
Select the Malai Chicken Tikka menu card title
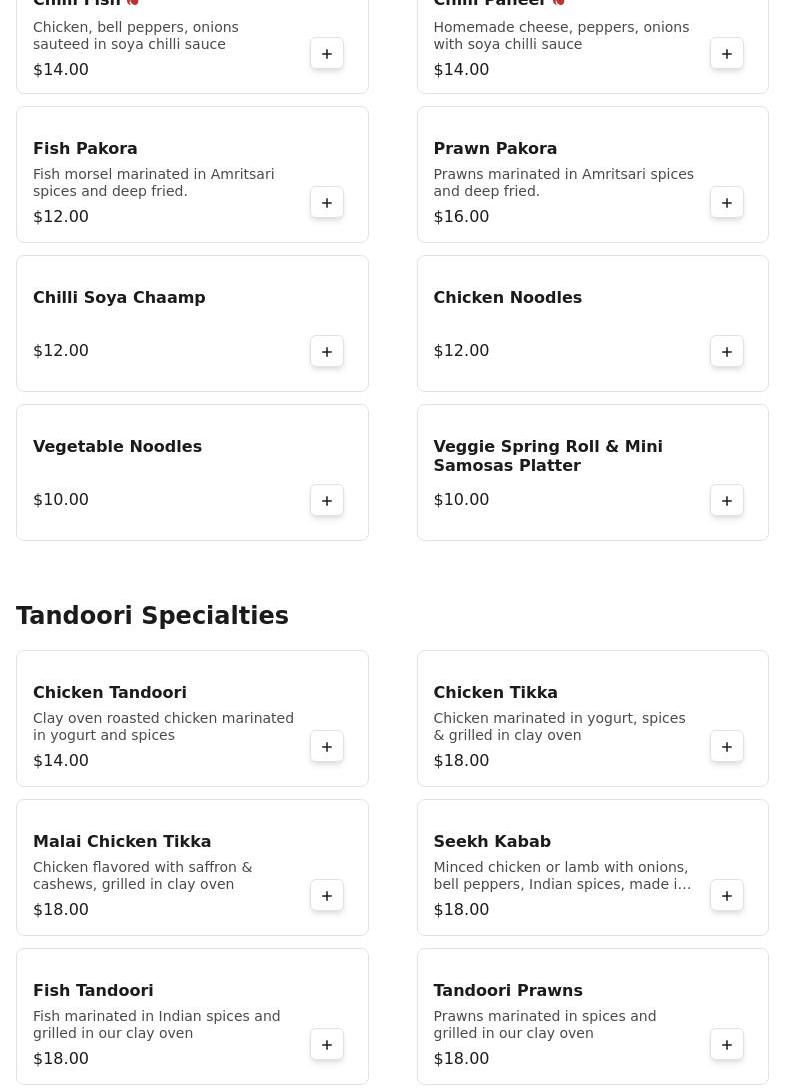(x=122, y=841)
